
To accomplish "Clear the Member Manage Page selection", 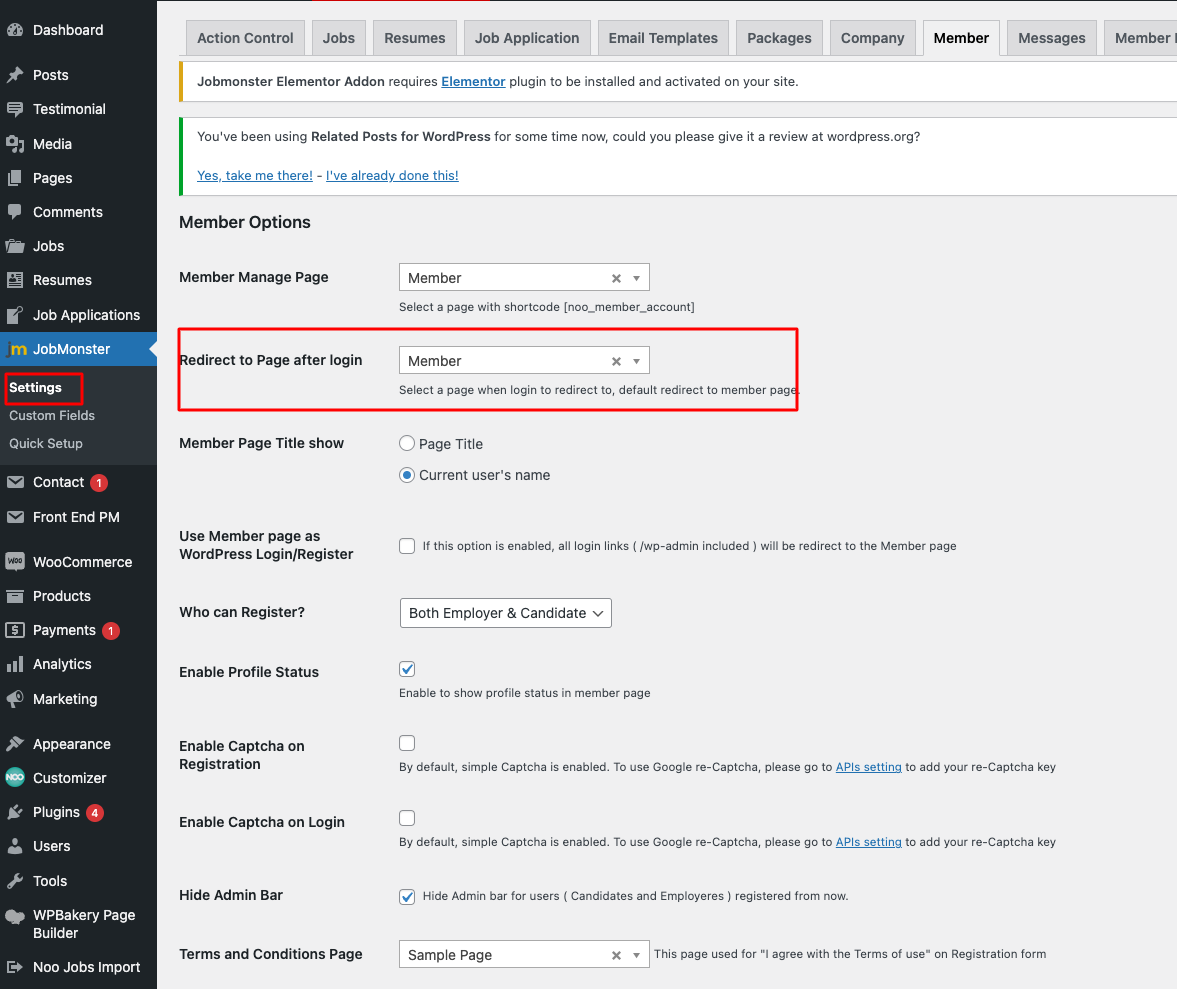I will [x=616, y=278].
